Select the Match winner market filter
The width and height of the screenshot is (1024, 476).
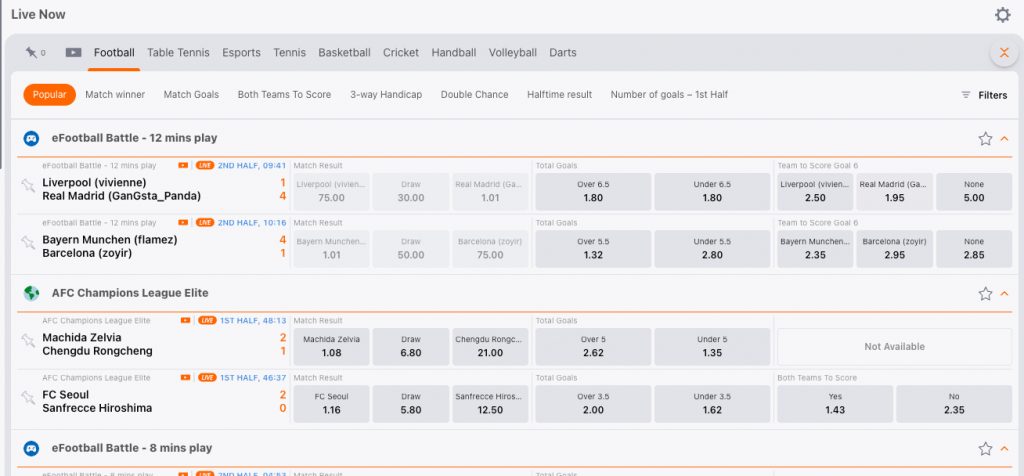[115, 95]
